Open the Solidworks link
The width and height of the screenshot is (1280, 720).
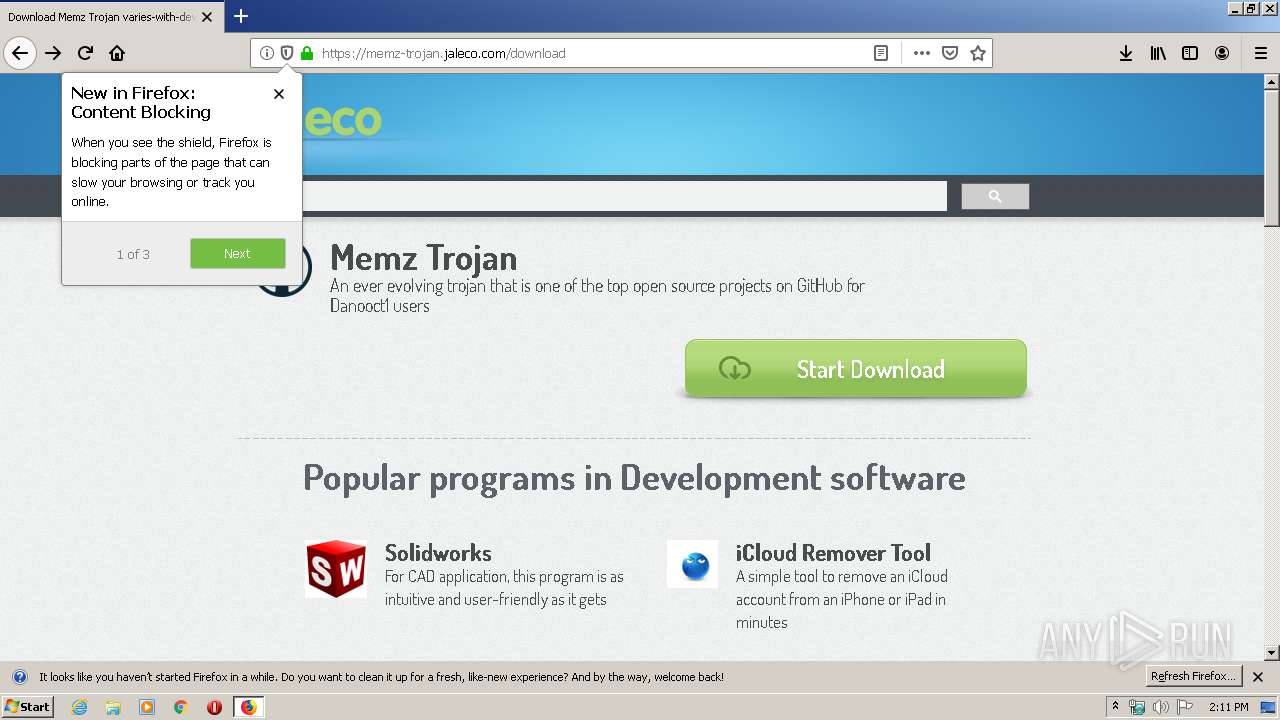coord(438,553)
